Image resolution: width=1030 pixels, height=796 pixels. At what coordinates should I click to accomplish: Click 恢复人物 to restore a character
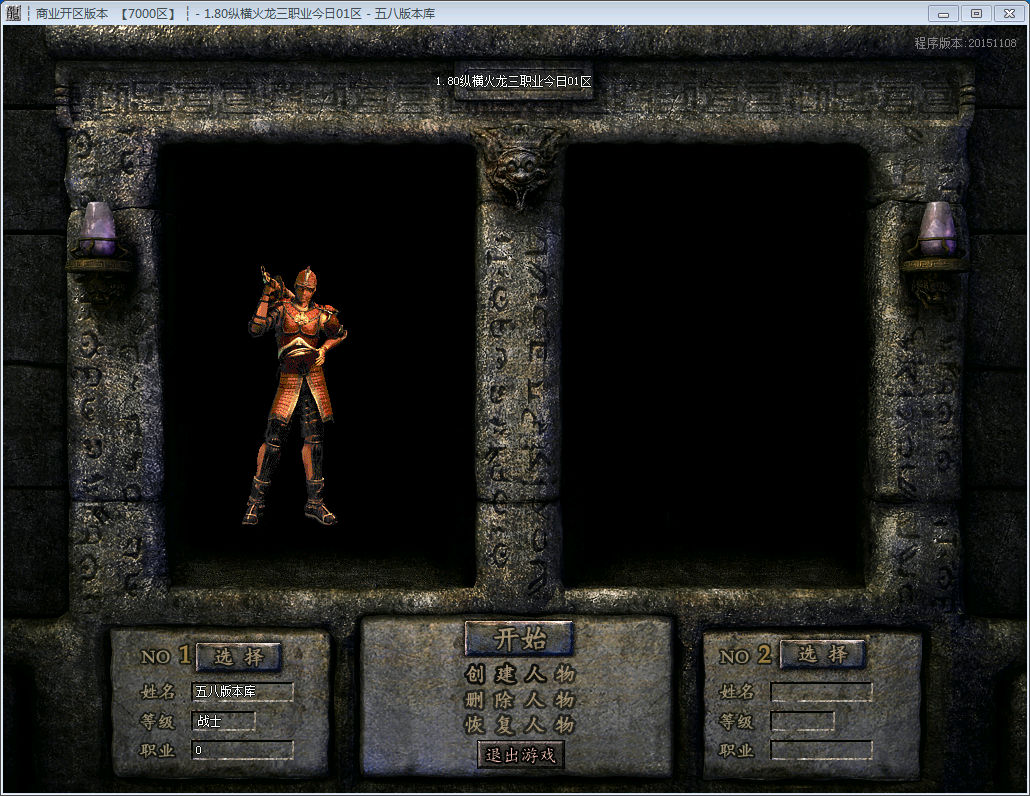[520, 725]
